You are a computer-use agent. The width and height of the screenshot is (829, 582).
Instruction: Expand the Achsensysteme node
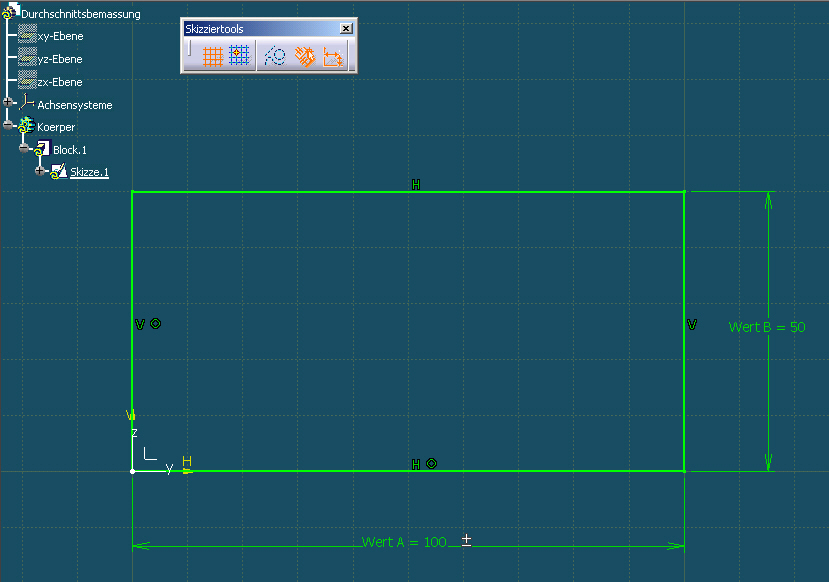pos(7,101)
